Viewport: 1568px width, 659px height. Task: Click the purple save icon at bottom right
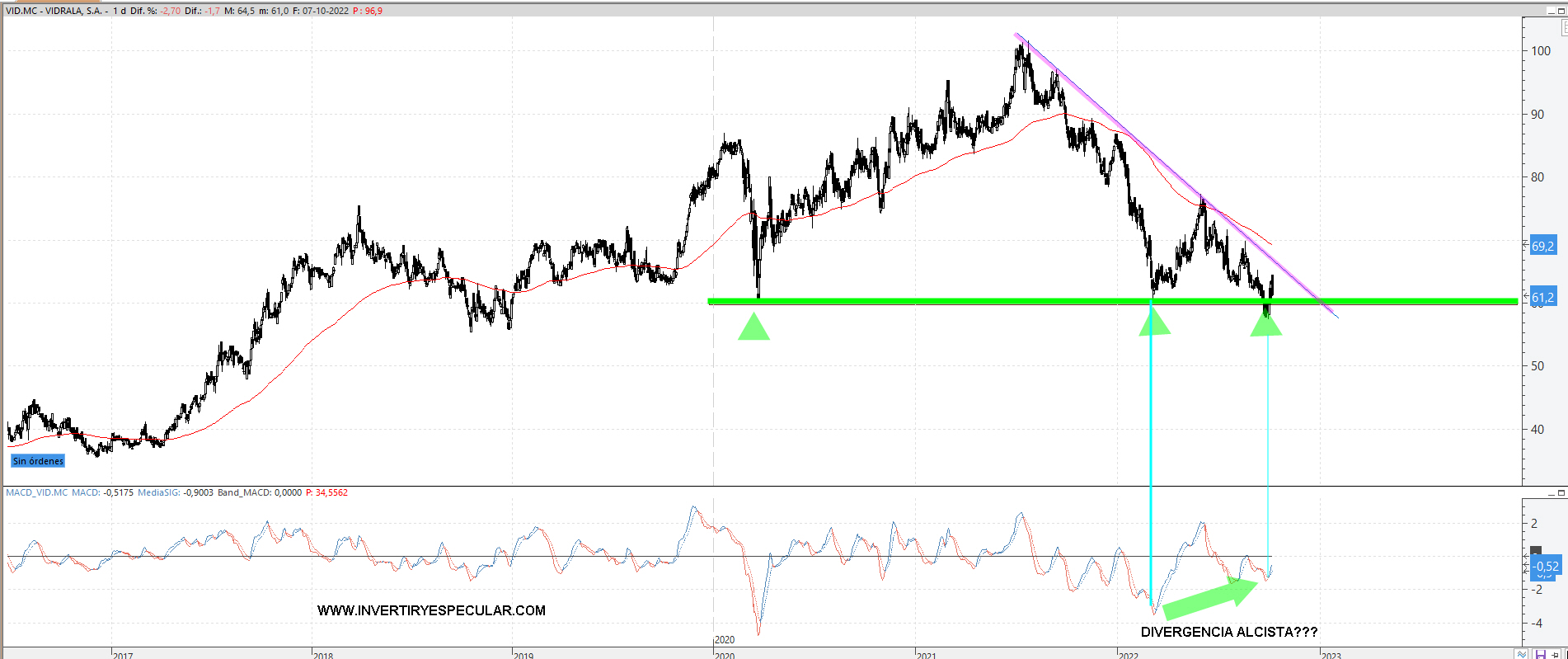pyautogui.click(x=1540, y=654)
